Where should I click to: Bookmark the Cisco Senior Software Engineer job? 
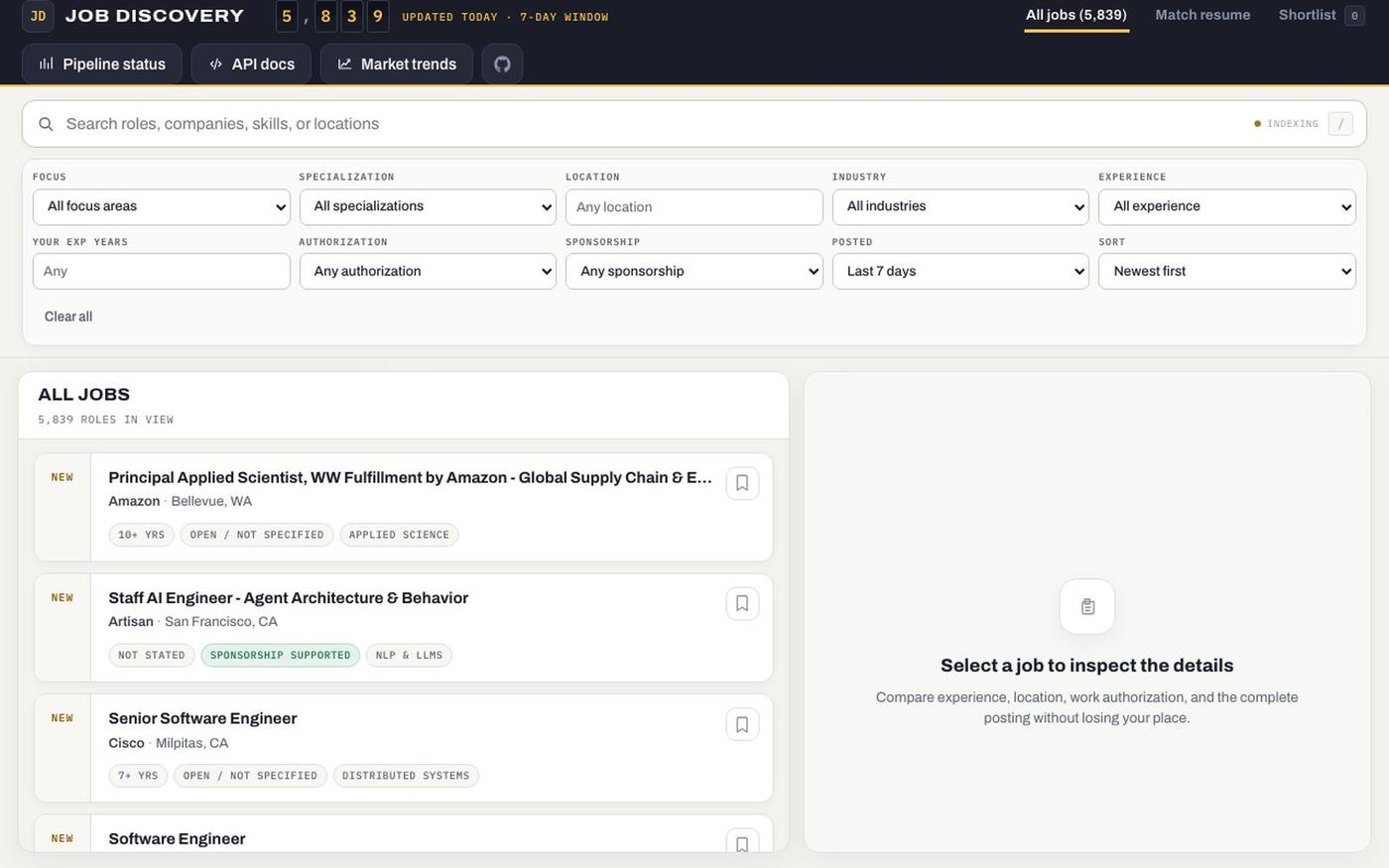click(742, 724)
